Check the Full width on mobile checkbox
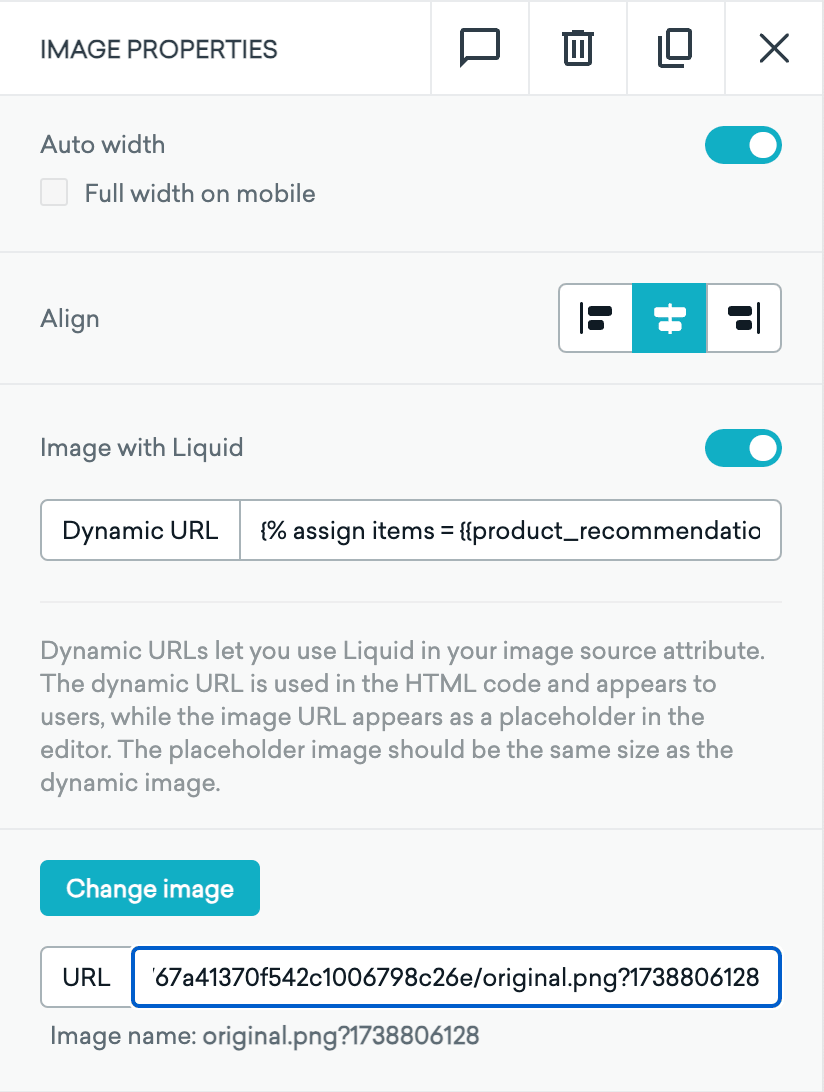The width and height of the screenshot is (824, 1092). [x=54, y=193]
